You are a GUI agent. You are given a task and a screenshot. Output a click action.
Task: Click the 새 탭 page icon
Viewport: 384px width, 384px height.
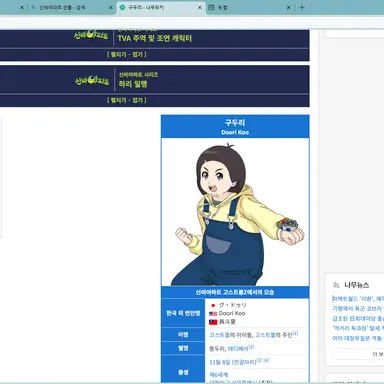point(211,7)
